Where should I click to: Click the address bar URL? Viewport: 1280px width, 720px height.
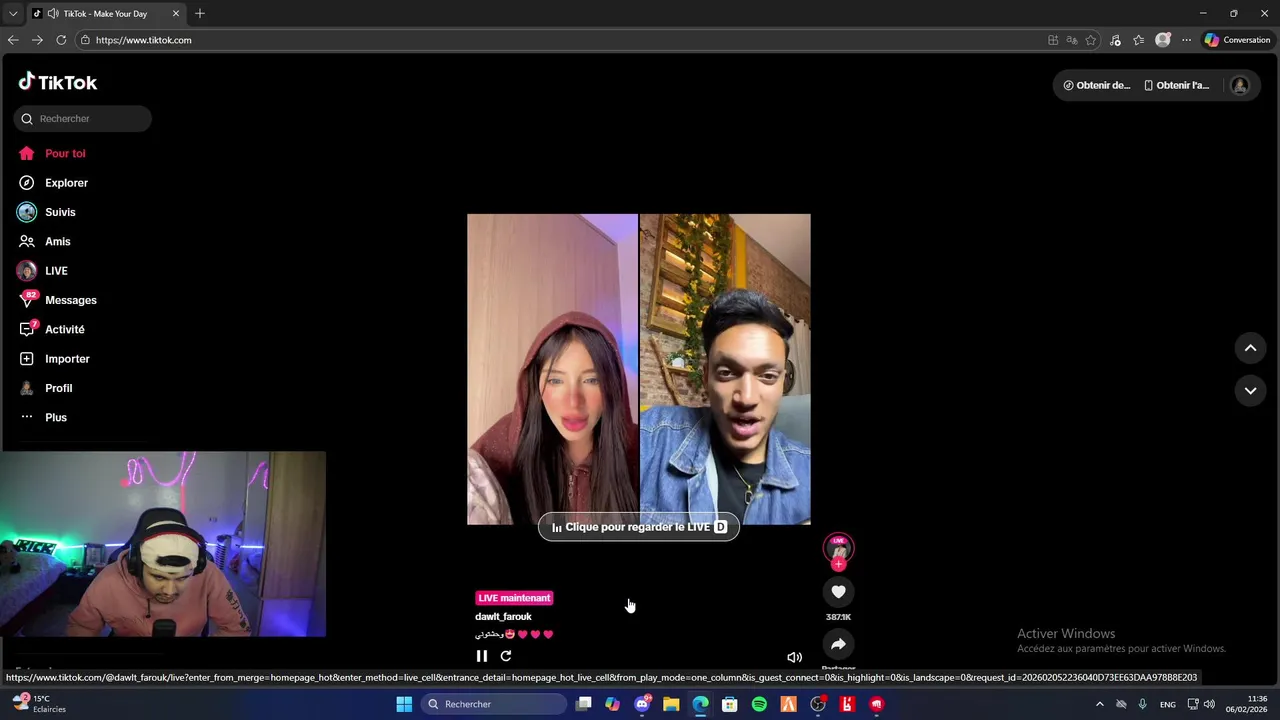point(143,40)
